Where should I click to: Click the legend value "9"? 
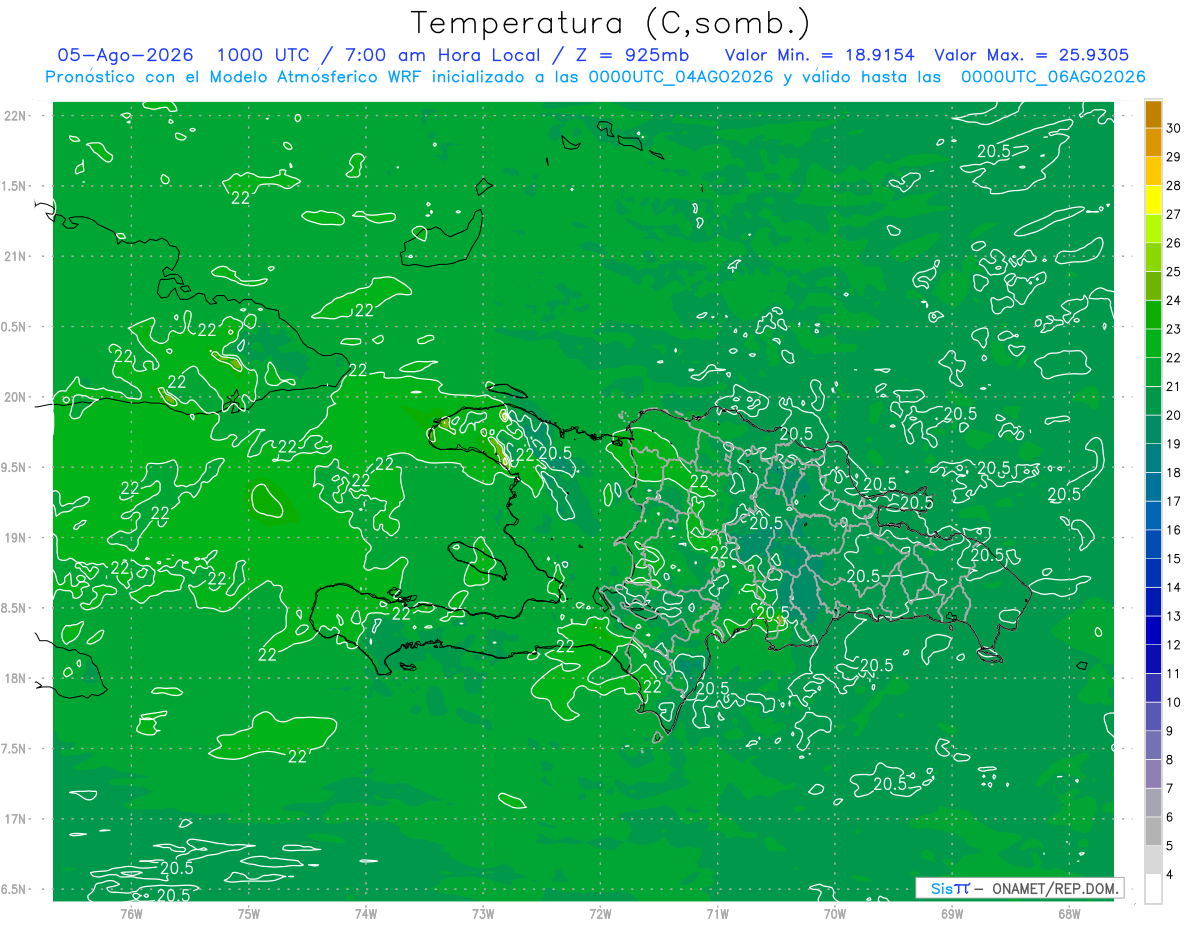pyautogui.click(x=1170, y=731)
